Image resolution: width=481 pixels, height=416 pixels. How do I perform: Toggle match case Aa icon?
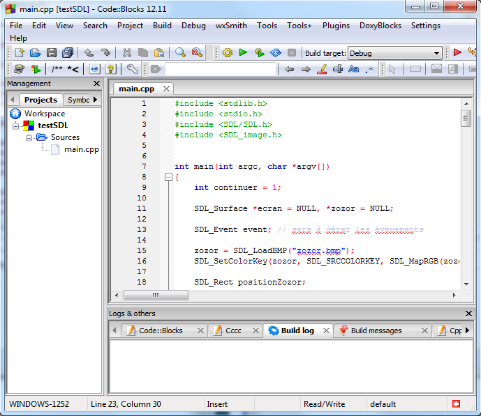click(x=354, y=69)
